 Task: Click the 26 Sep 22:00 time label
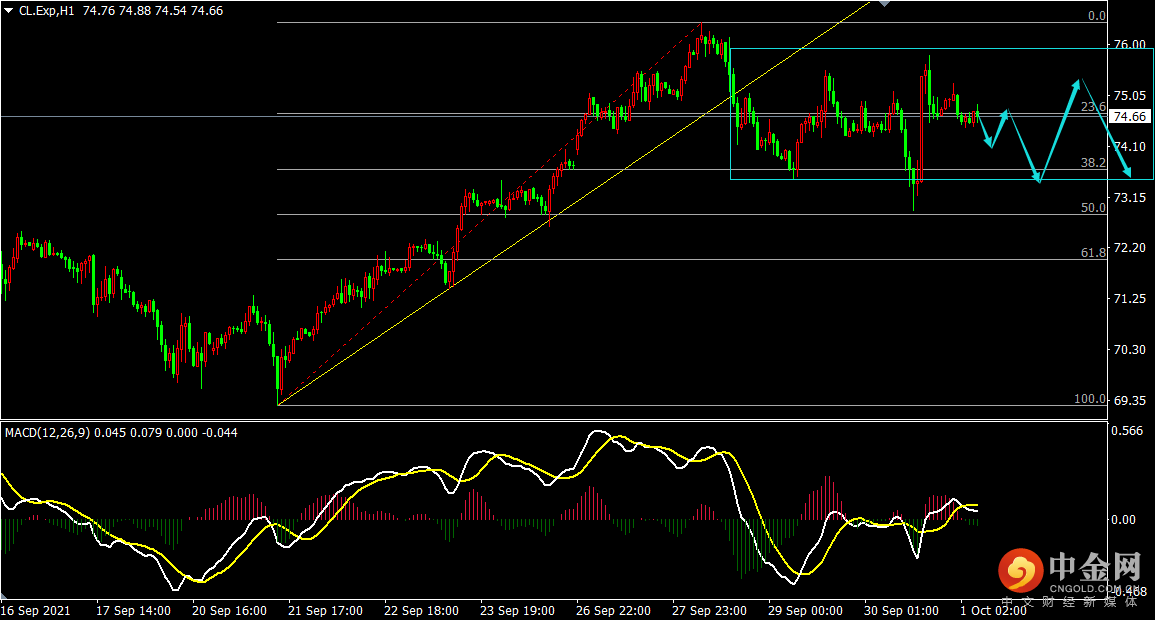(x=614, y=611)
